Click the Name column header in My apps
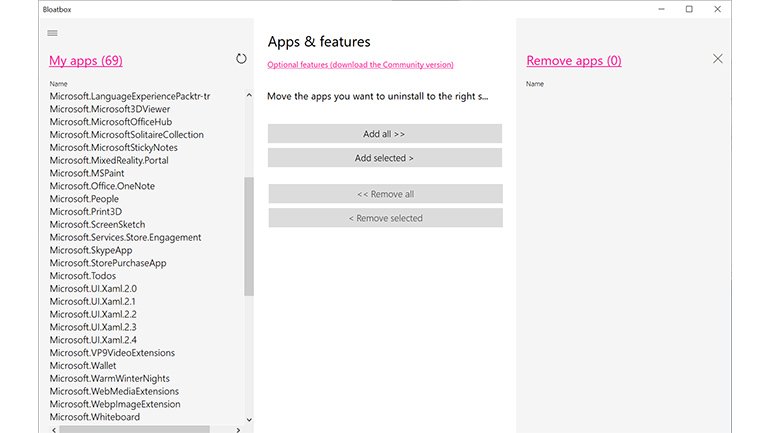Viewport: 770px width, 433px height. coord(58,84)
